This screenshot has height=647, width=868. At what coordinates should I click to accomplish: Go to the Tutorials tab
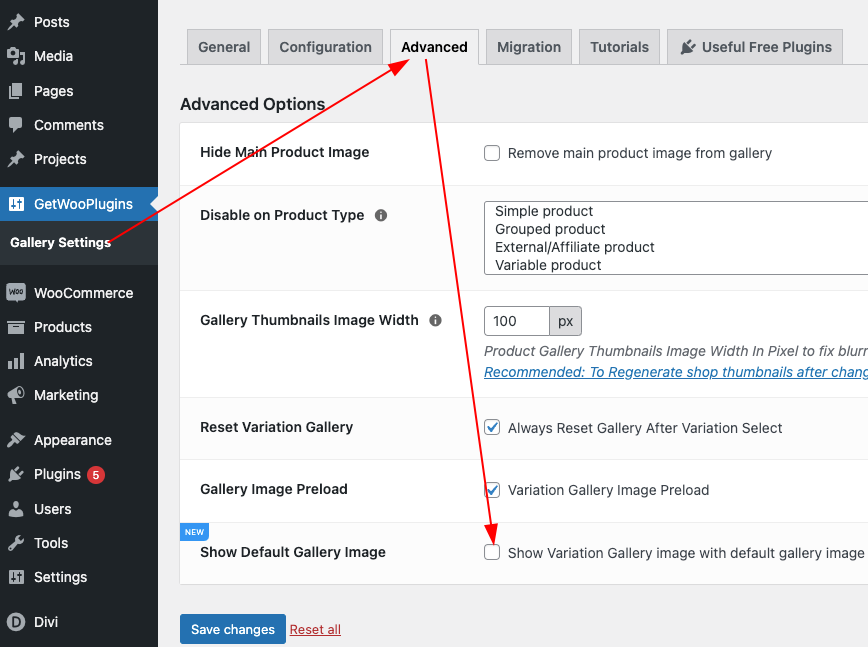pyautogui.click(x=619, y=47)
